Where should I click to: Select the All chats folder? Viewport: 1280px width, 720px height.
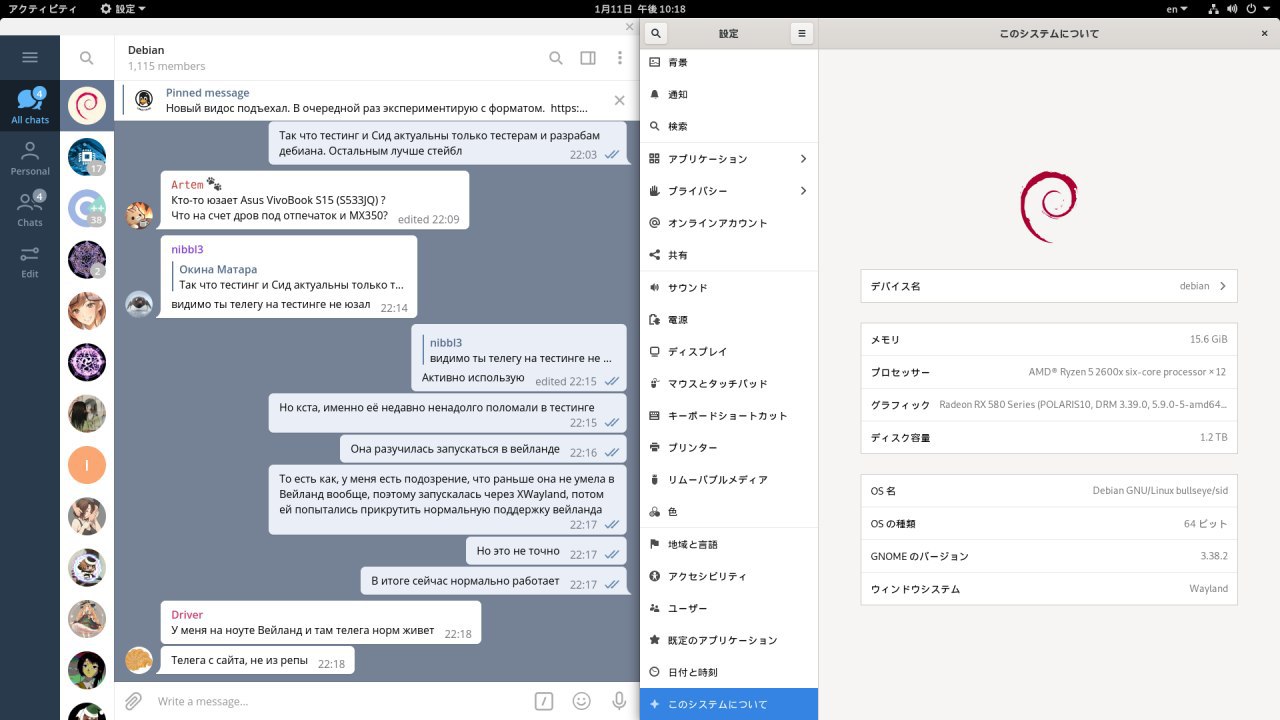click(30, 106)
